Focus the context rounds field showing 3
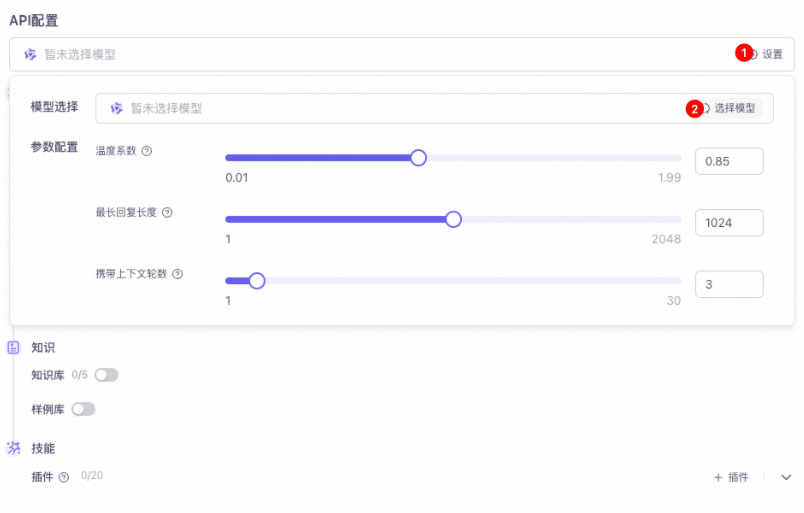804x513 pixels. pos(729,284)
